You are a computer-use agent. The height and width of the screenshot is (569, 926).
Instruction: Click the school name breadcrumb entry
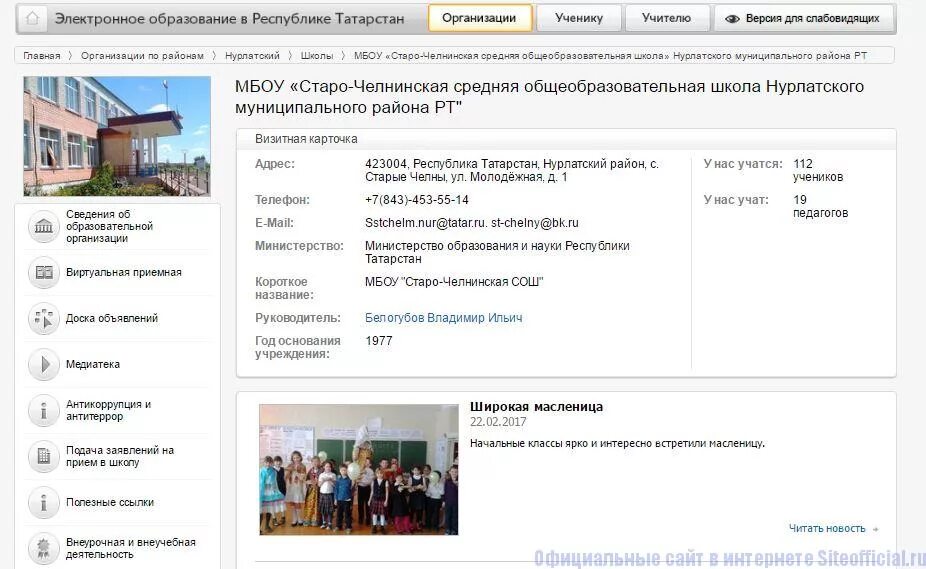point(610,56)
